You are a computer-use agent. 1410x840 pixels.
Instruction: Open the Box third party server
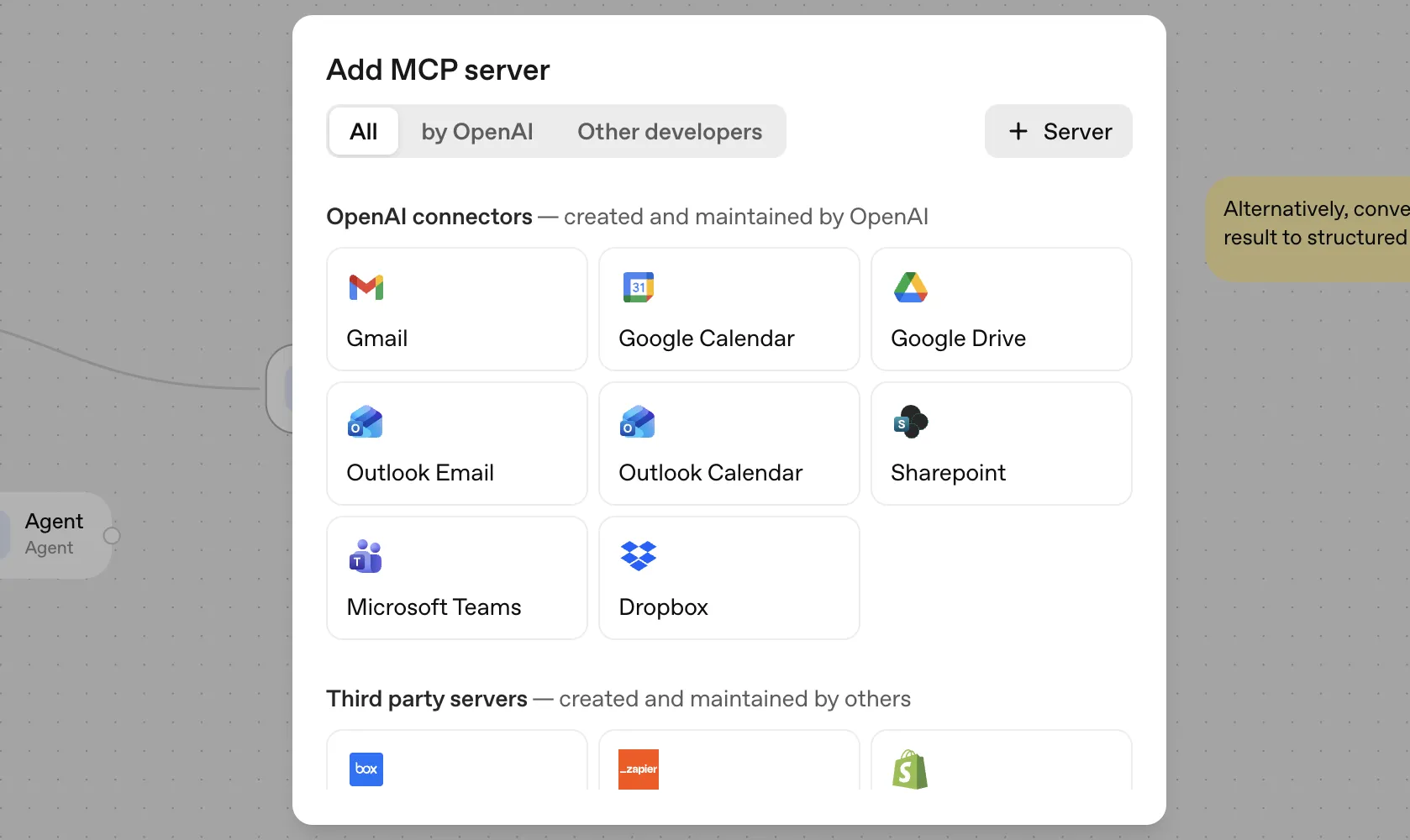(366, 769)
